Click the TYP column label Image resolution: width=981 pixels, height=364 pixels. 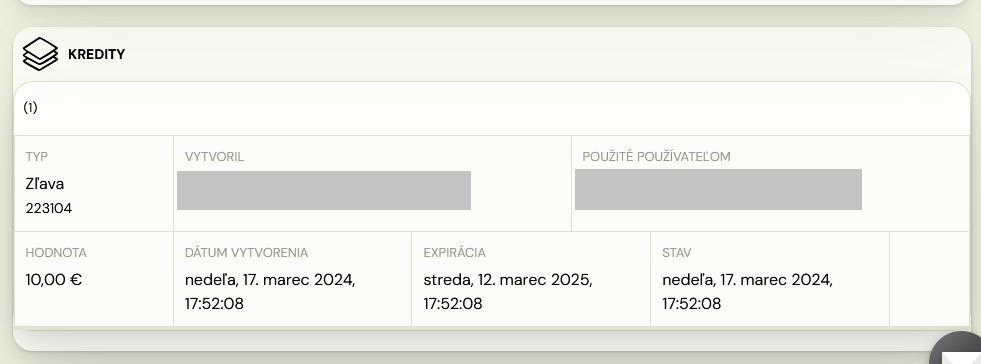pos(37,157)
